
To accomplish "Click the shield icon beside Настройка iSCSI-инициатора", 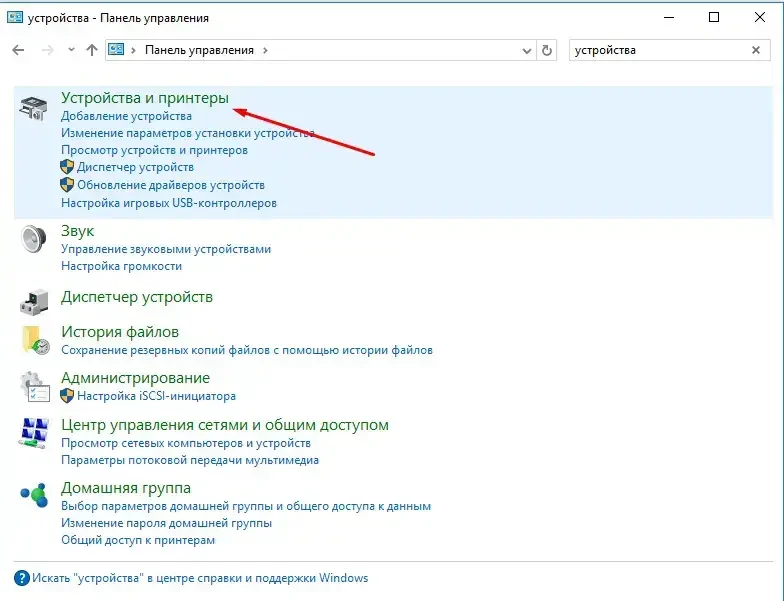I will tap(67, 396).
